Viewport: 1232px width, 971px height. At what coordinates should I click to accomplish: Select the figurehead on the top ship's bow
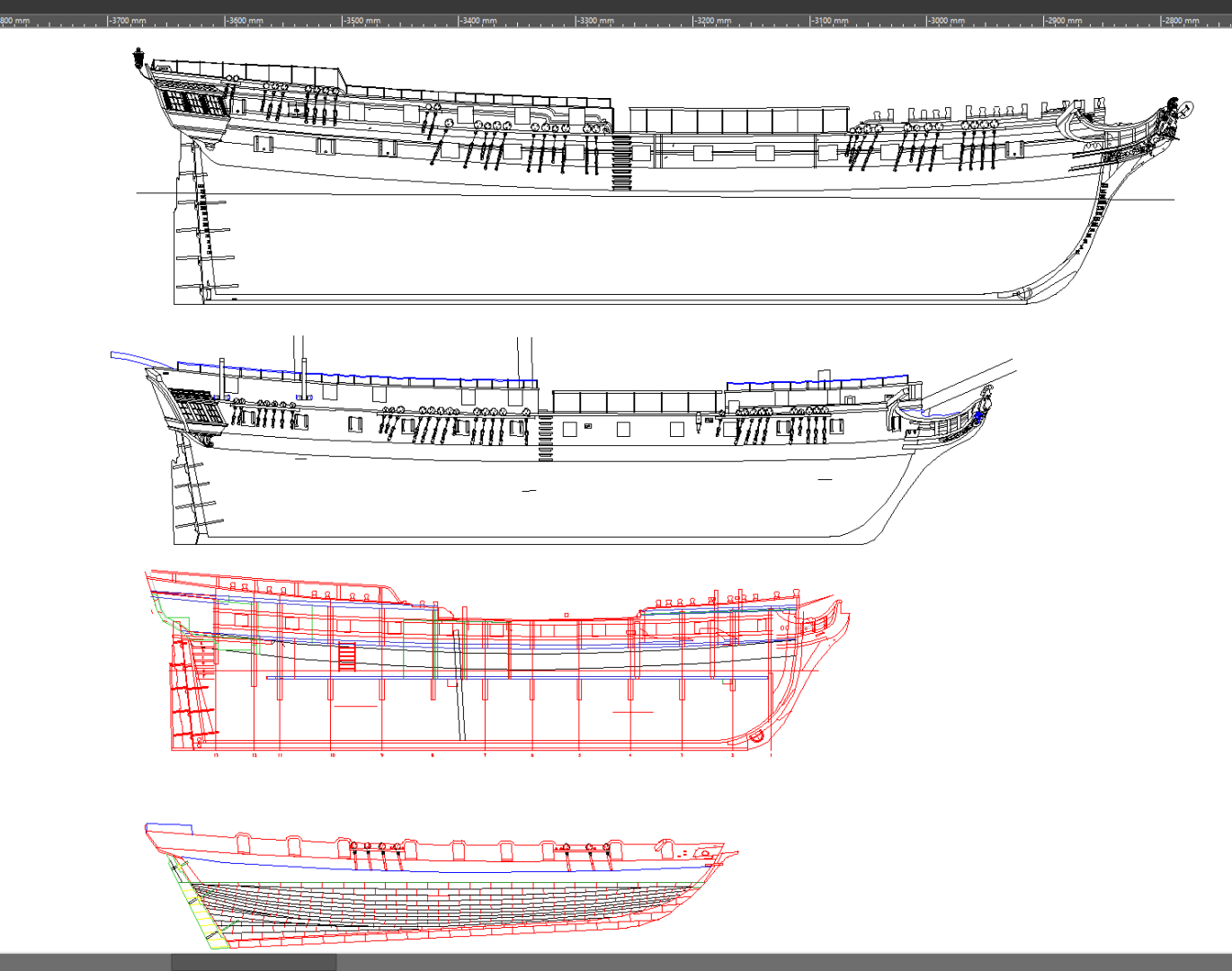tap(1174, 119)
